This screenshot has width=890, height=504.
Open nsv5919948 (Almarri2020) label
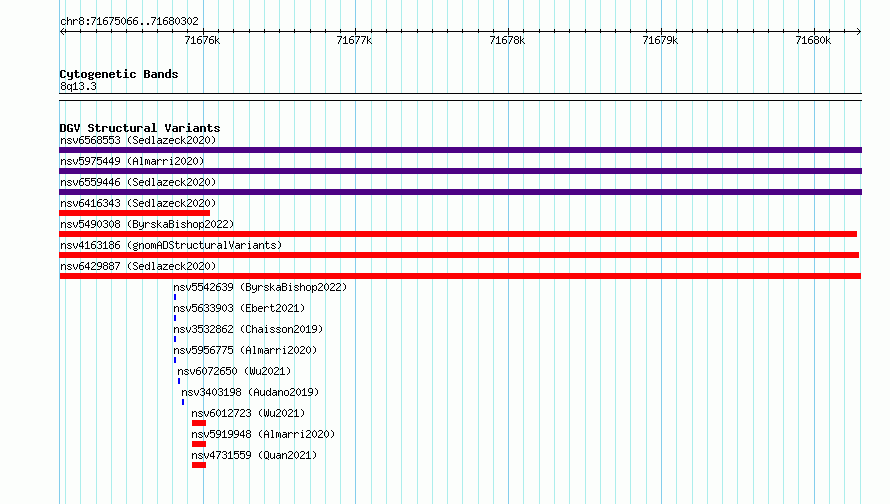click(x=263, y=434)
